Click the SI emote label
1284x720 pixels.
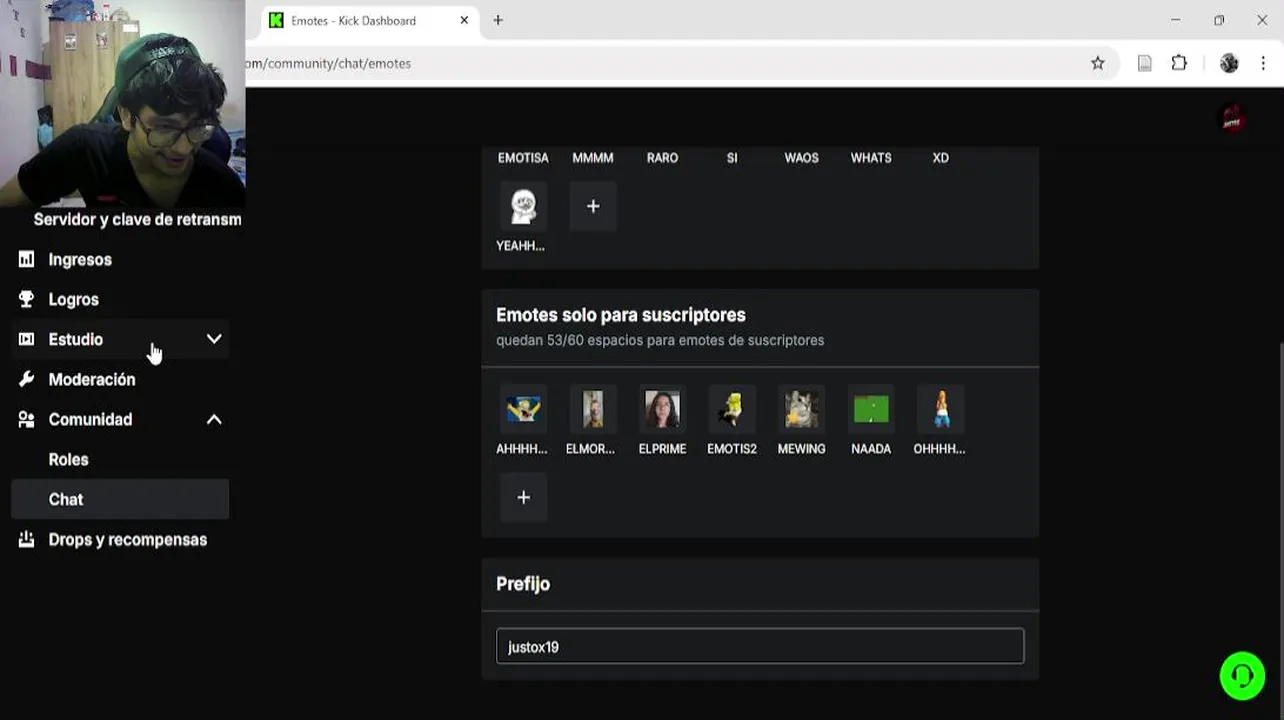click(732, 158)
